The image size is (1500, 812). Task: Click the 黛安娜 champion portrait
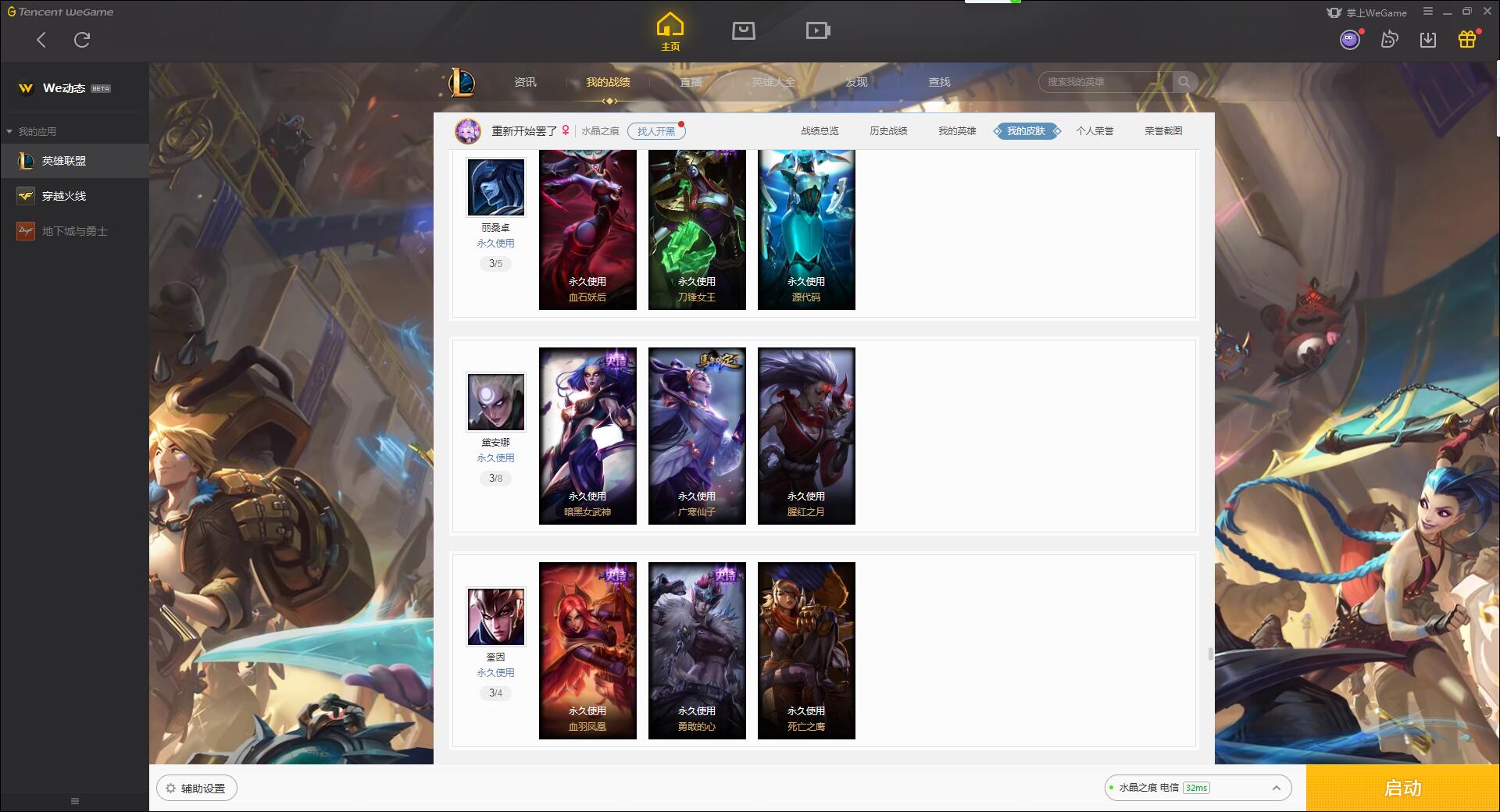(x=495, y=402)
